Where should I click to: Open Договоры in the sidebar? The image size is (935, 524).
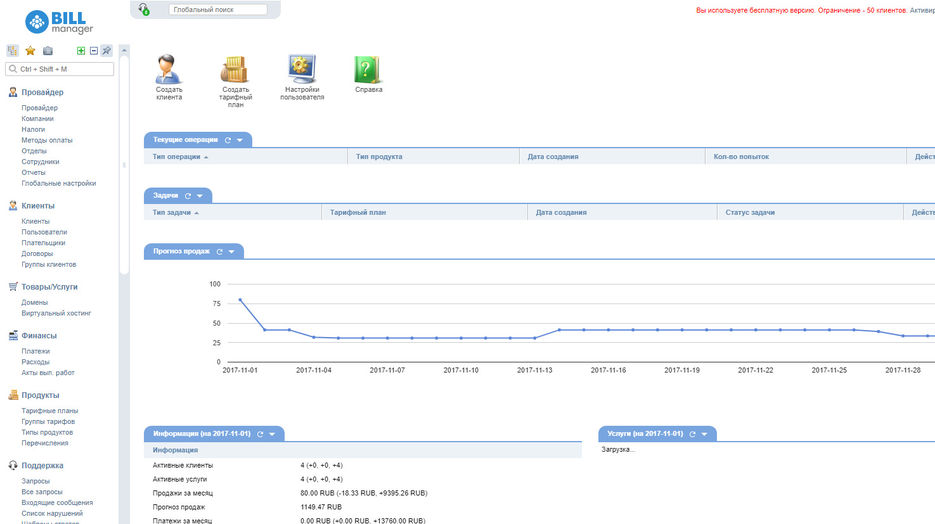pos(37,253)
